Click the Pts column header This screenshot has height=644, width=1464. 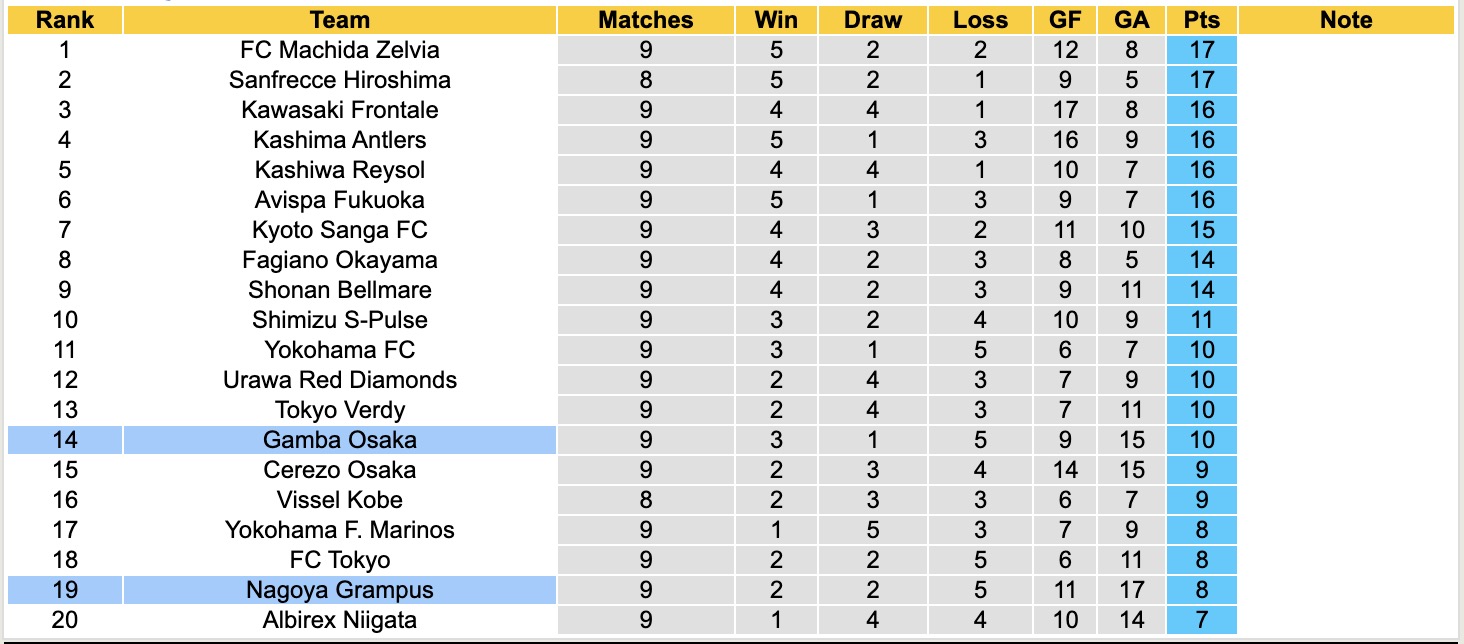[1201, 20]
